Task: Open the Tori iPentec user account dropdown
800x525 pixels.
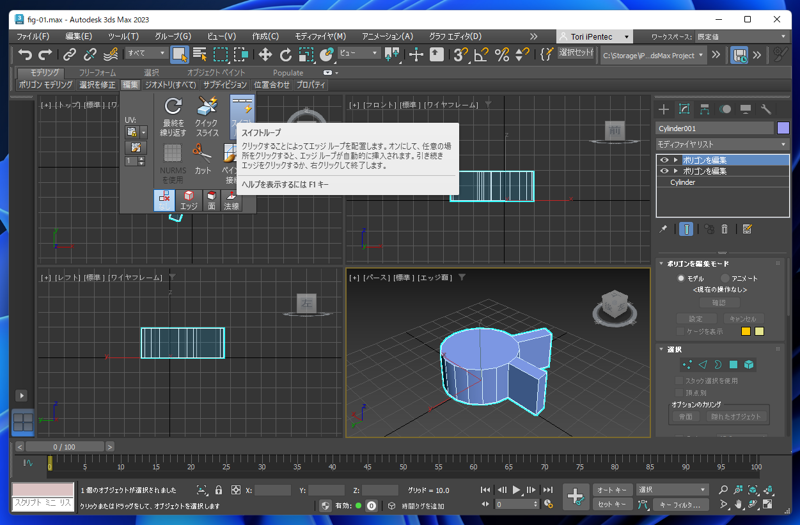Action: click(594, 37)
